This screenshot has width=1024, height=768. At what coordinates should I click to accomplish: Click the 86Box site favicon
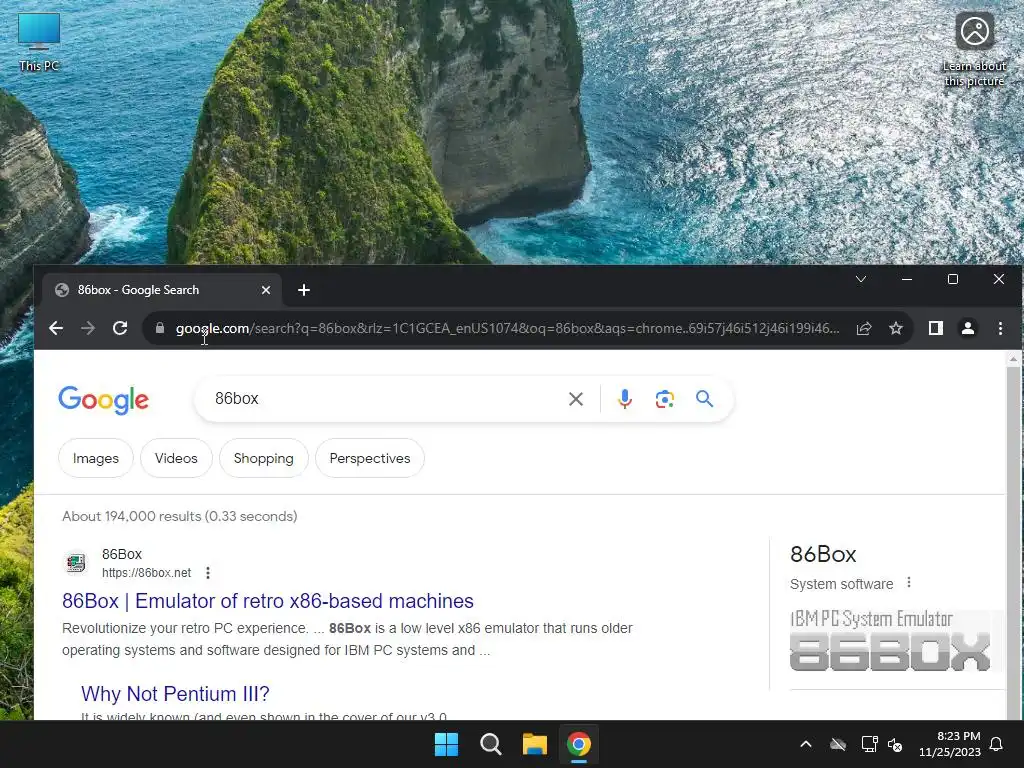(x=76, y=562)
